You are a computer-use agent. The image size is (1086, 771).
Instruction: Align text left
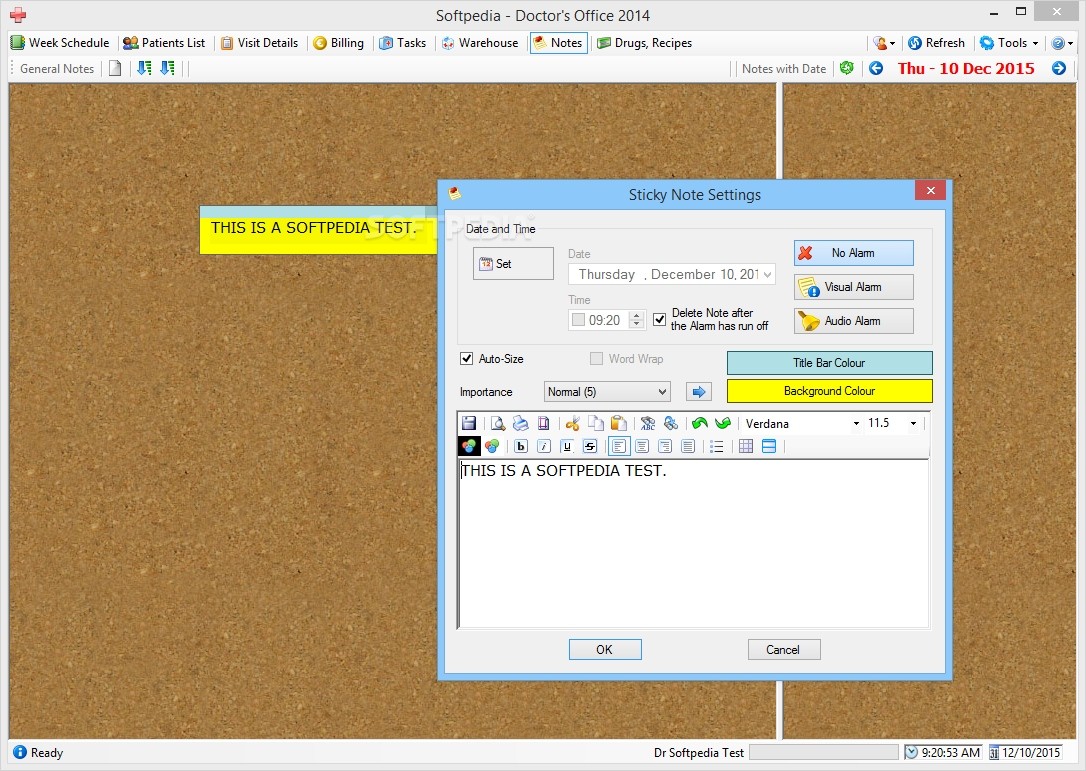click(x=618, y=446)
